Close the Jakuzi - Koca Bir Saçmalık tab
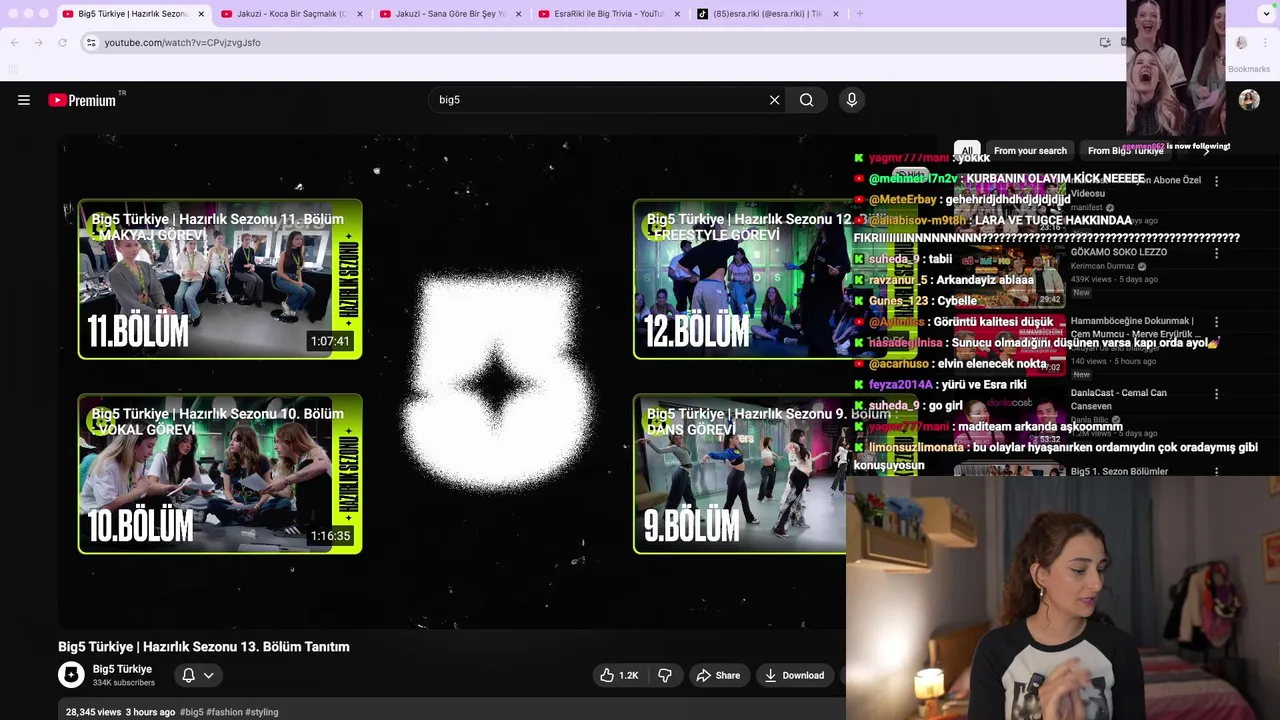The height and width of the screenshot is (720, 1280). coord(360,14)
